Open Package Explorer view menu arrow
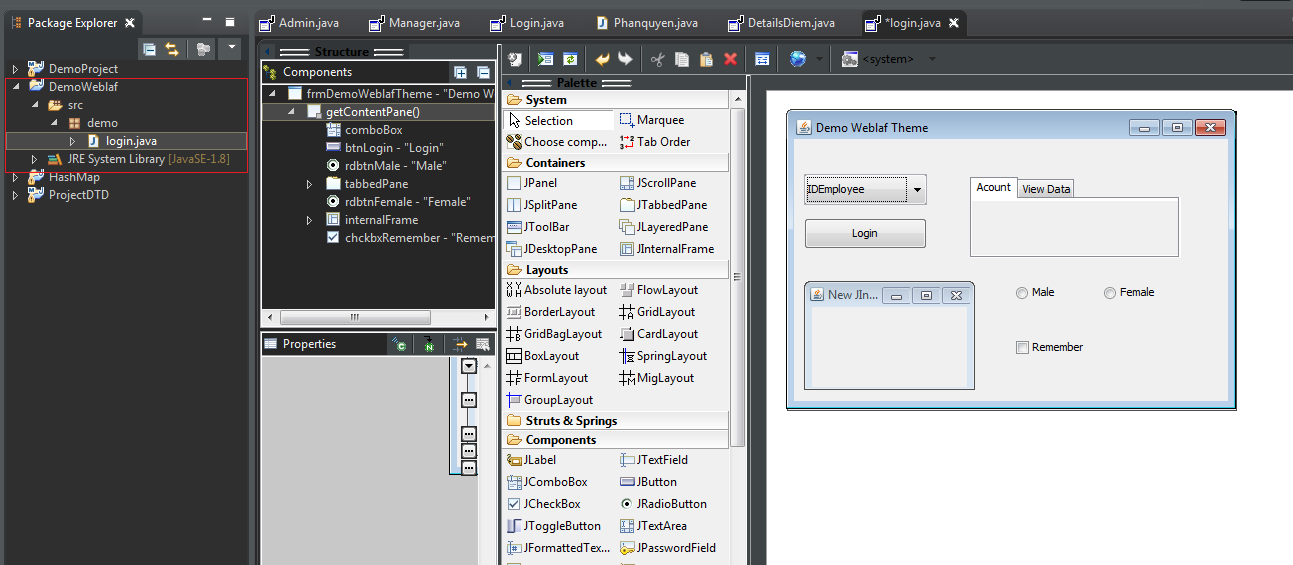This screenshot has width=1293, height=565. (x=232, y=47)
